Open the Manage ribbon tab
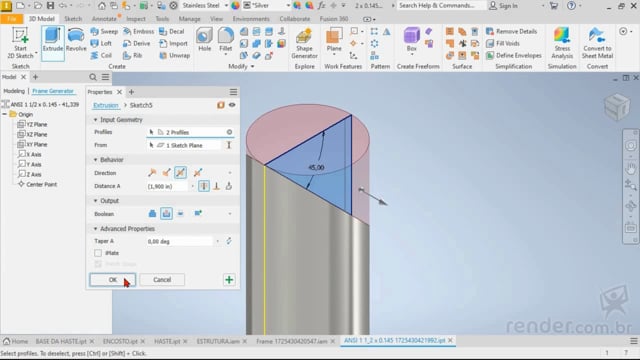The image size is (640, 360). click(190, 19)
